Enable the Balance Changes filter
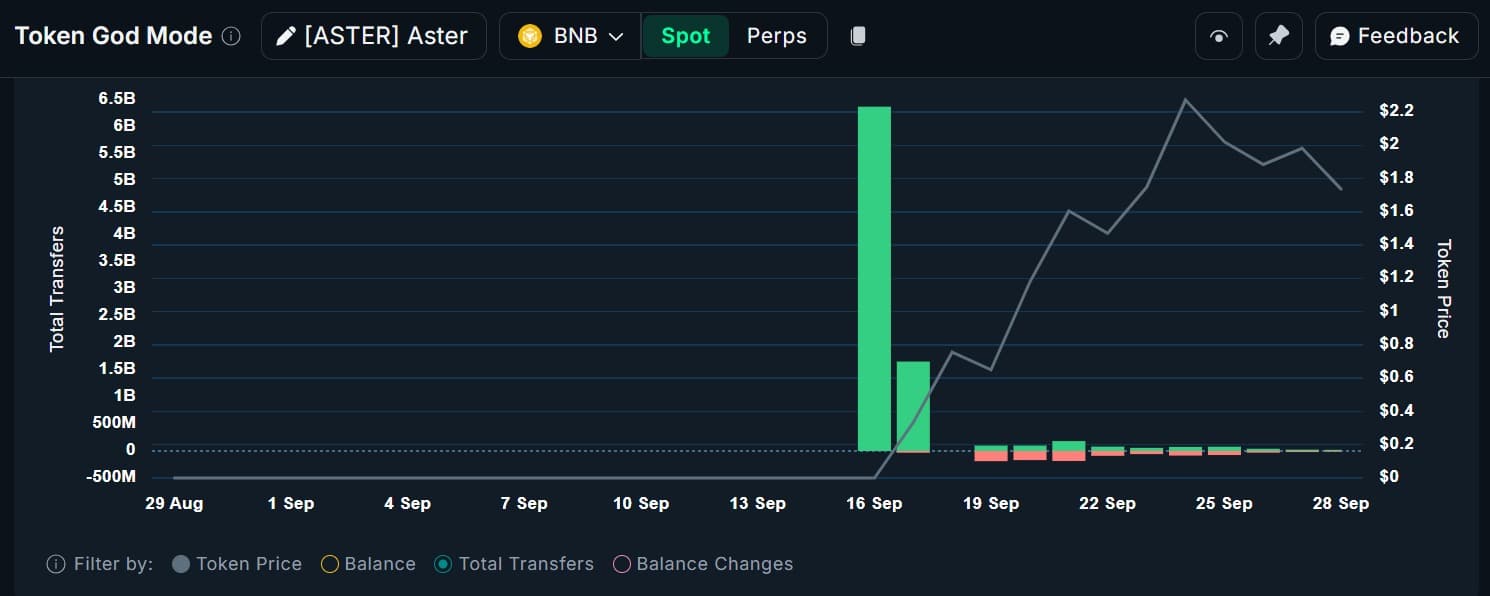This screenshot has height=596, width=1490. (x=621, y=564)
